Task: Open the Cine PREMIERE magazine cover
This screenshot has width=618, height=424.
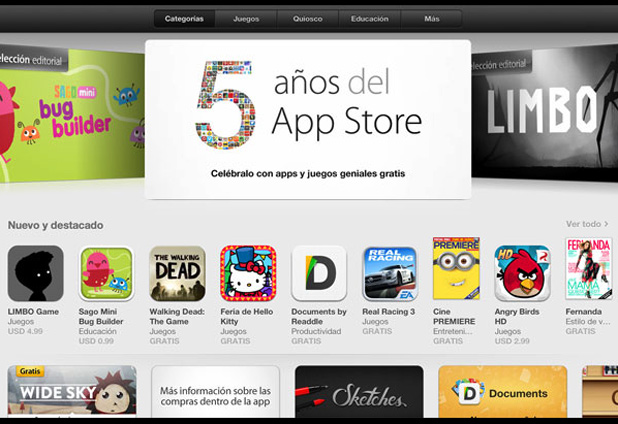Action: pos(456,268)
